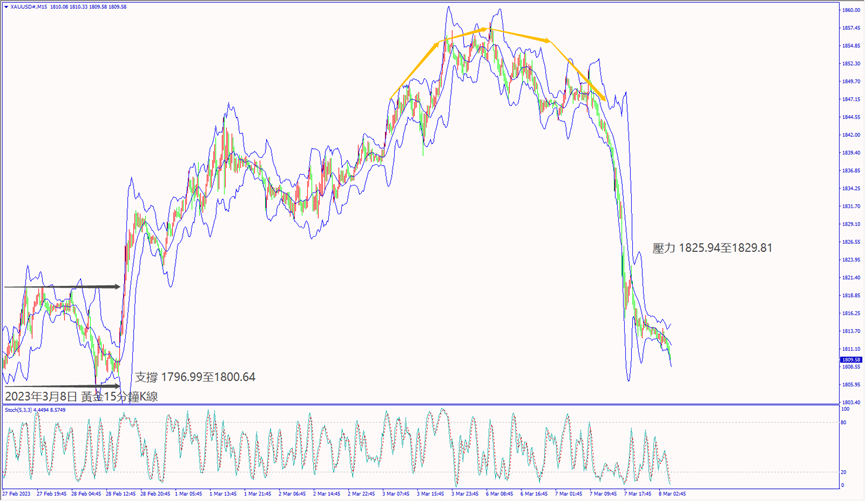Screen dimensions: 865x501
Task: Select the lower black horizontal arrow line
Action: [60, 385]
